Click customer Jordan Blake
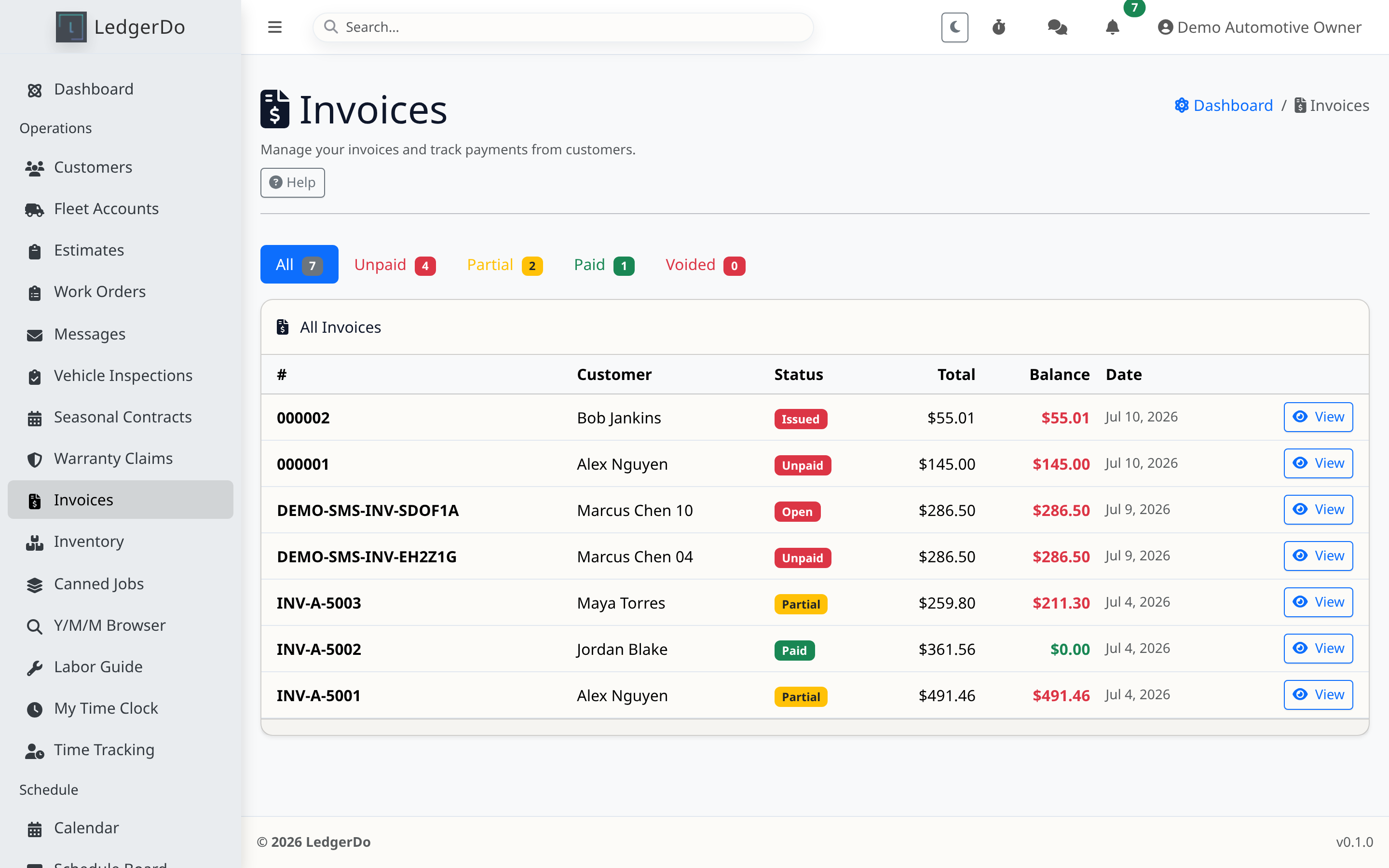Viewport: 1389px width, 868px height. click(622, 649)
